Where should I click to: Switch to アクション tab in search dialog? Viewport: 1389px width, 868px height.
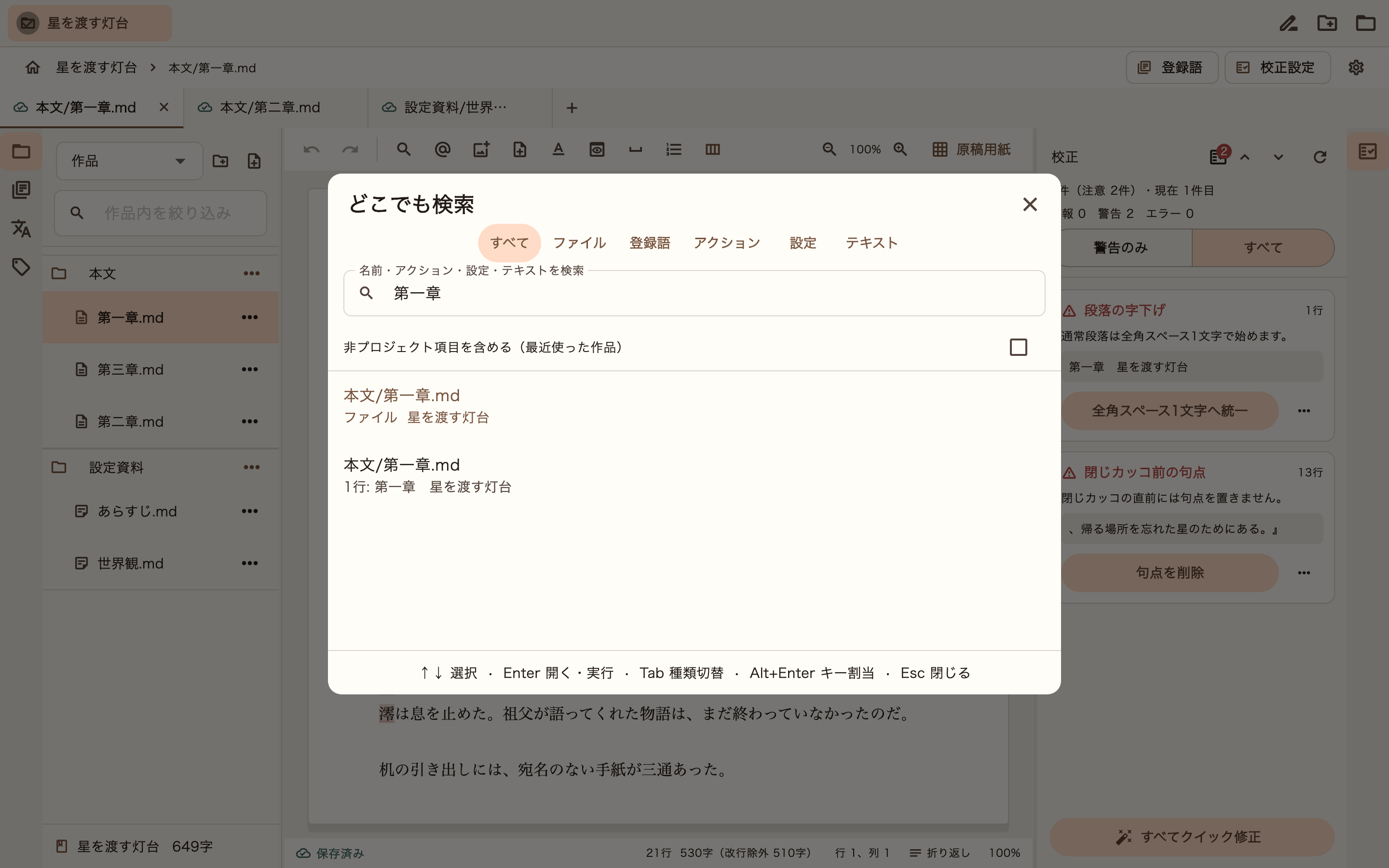click(727, 243)
